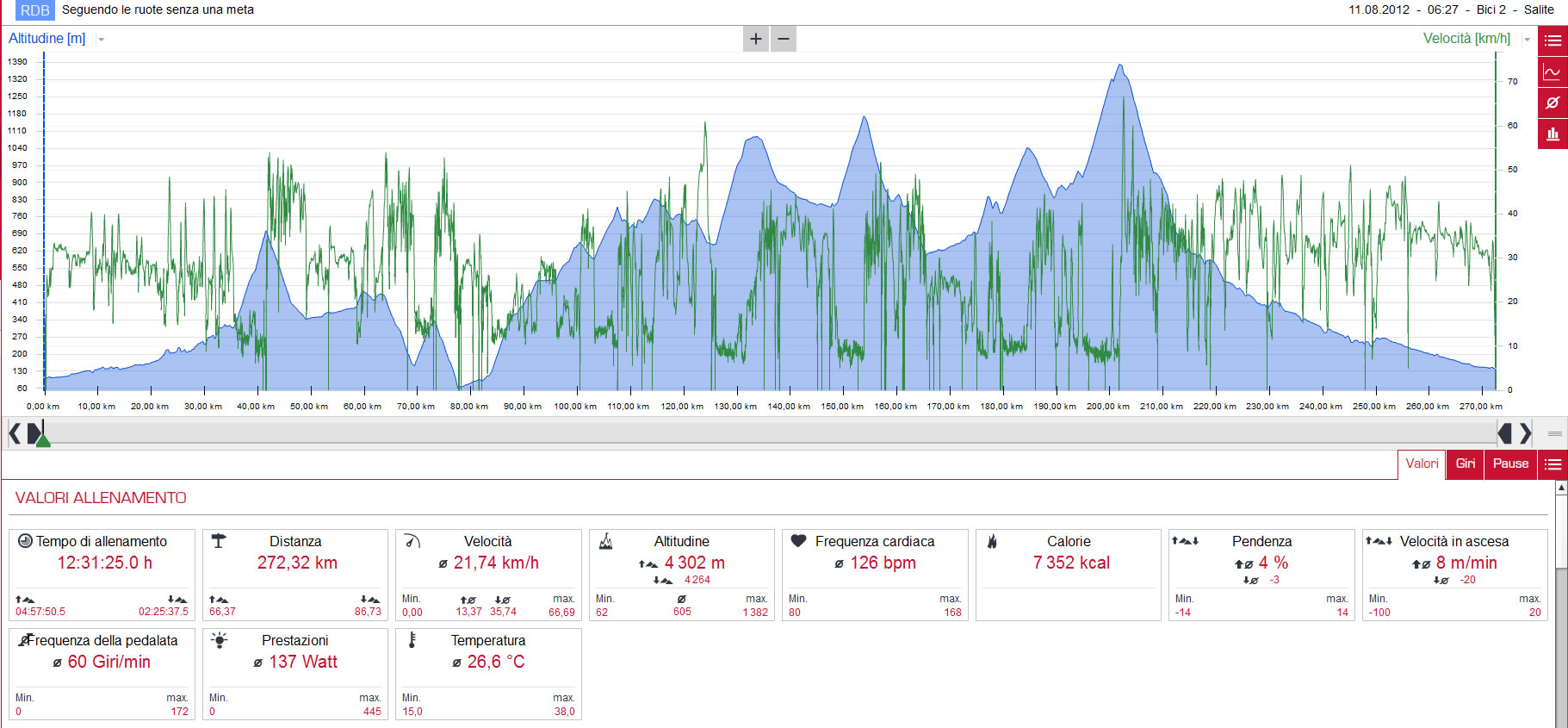Screen dimensions: 1568x728
Task: Expand the Velocità [km/h] dropdown arrow
Action: pos(1527,40)
